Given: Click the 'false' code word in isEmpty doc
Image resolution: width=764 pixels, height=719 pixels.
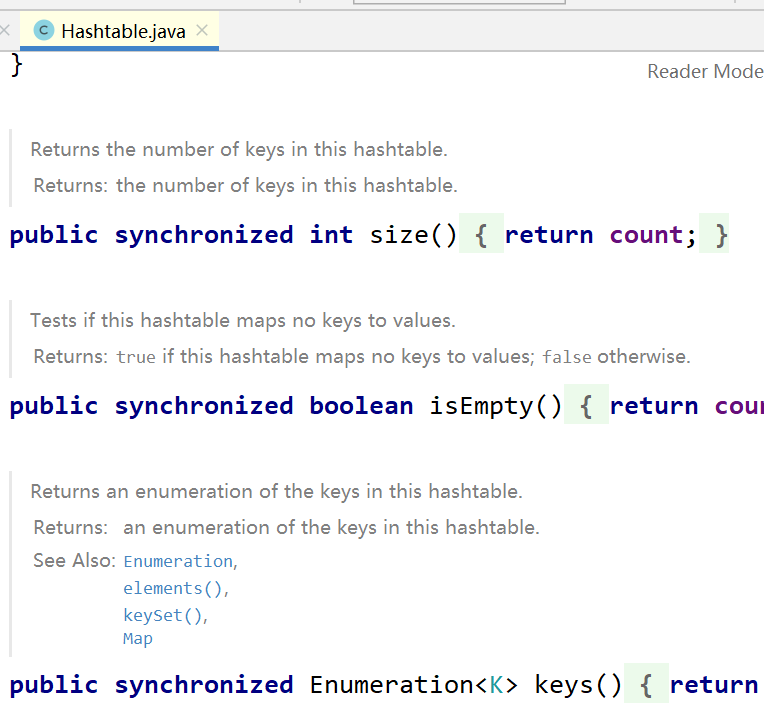Looking at the screenshot, I should [567, 357].
